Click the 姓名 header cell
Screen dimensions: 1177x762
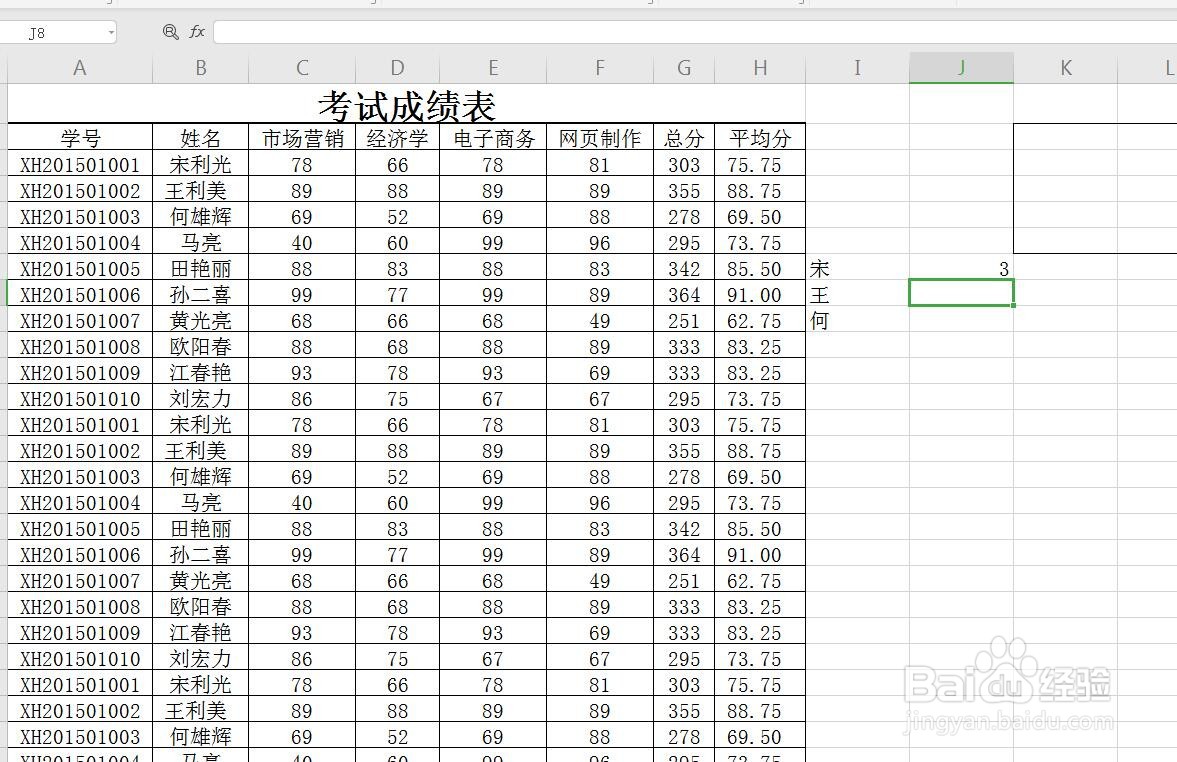tap(200, 138)
